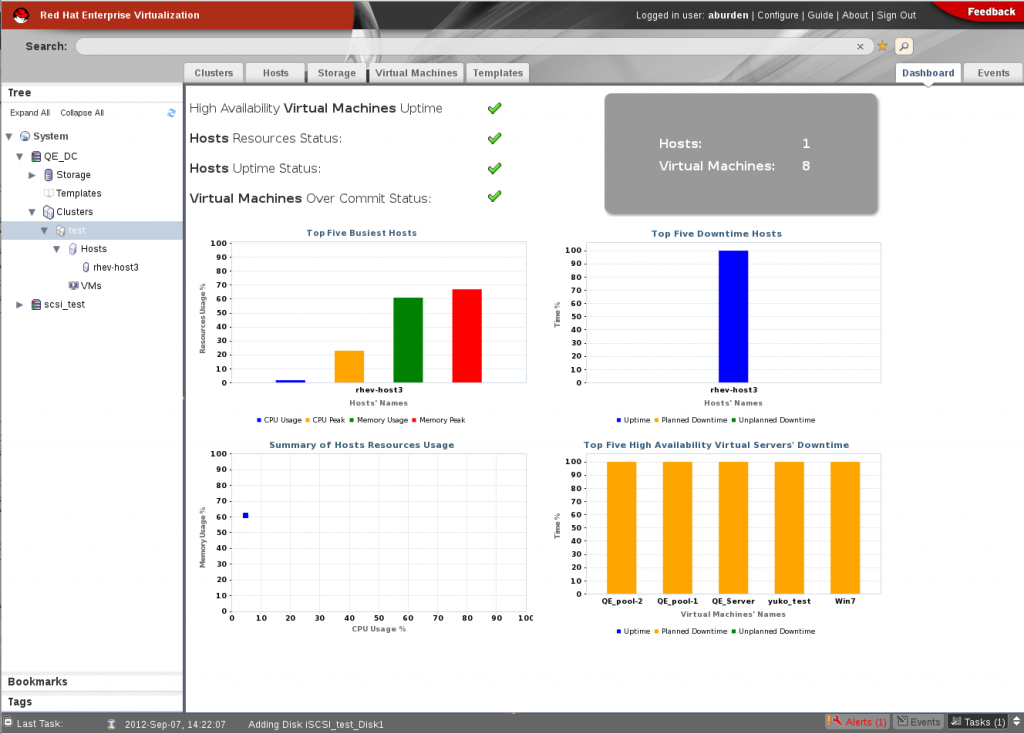Switch to the Hosts tab
This screenshot has height=734, width=1024.
276,73
